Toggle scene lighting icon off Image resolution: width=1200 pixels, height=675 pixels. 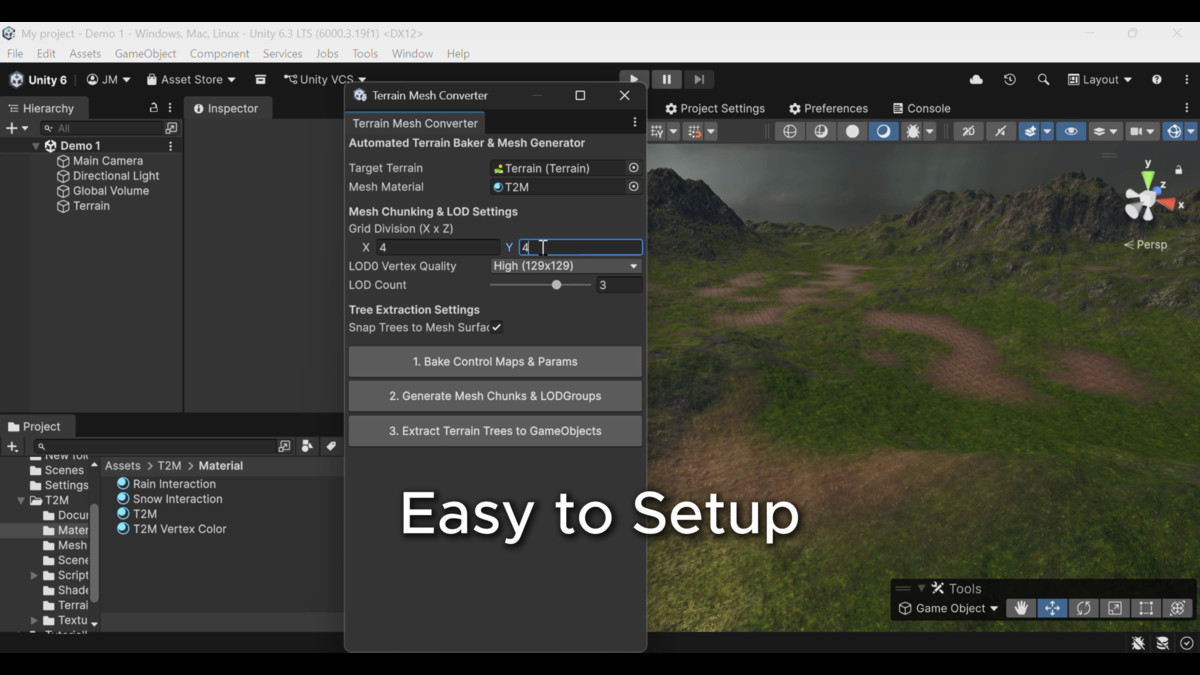pyautogui.click(x=999, y=132)
